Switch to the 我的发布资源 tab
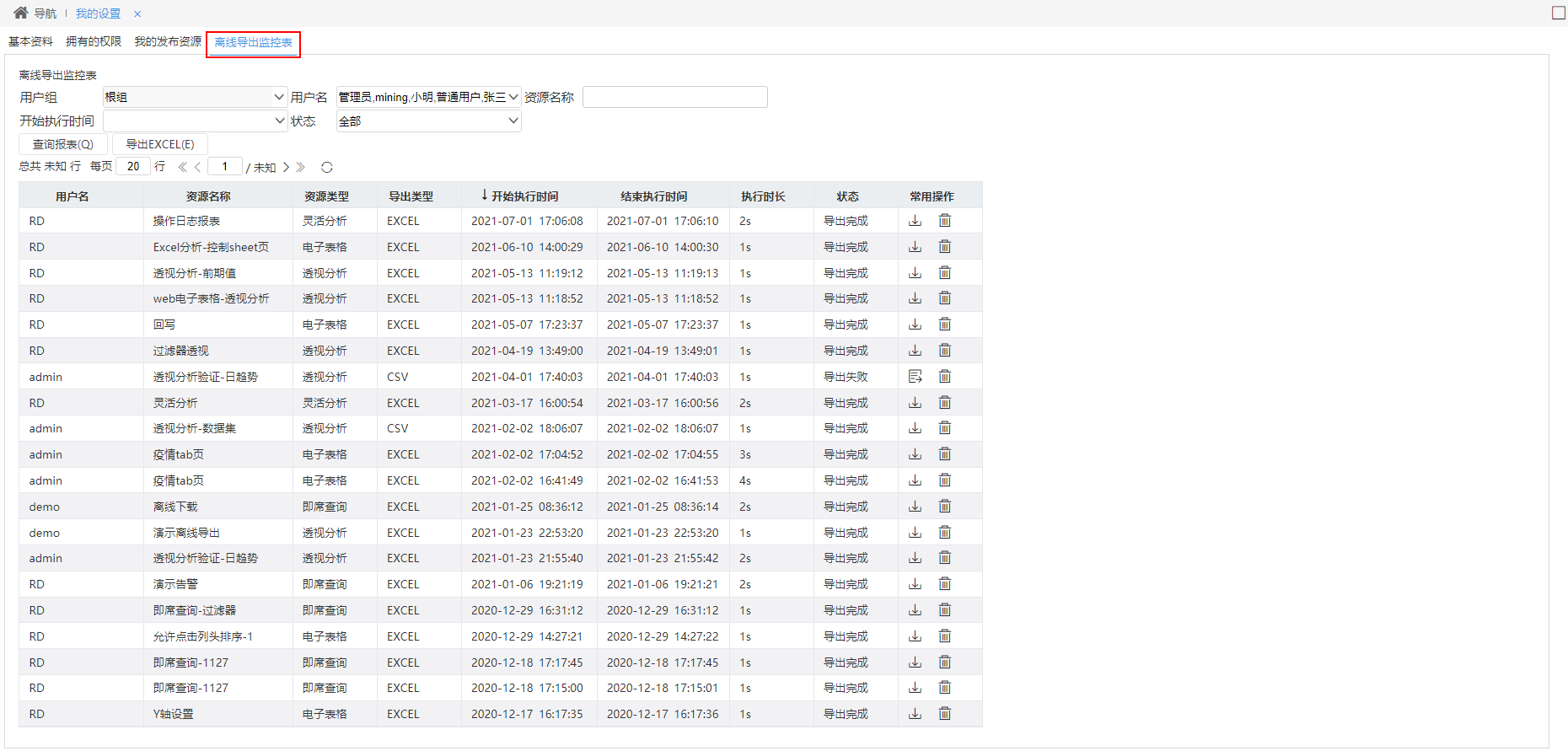1568x751 pixels. [x=169, y=41]
